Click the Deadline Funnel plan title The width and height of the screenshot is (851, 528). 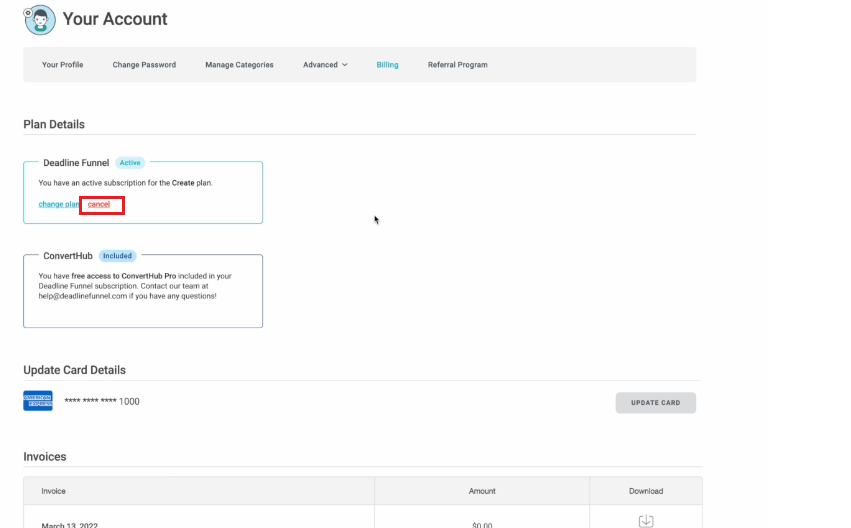[x=76, y=163]
